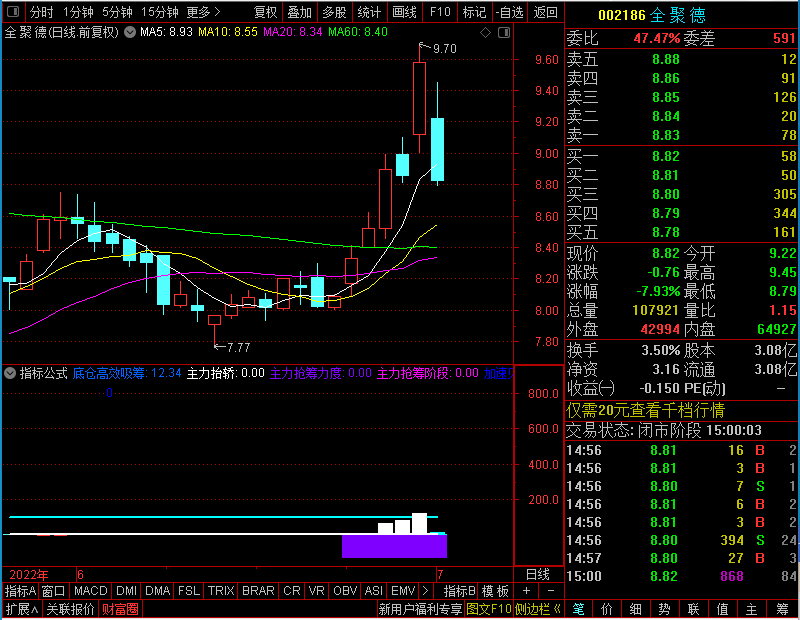Click 买一 price 8.82

tap(666, 156)
